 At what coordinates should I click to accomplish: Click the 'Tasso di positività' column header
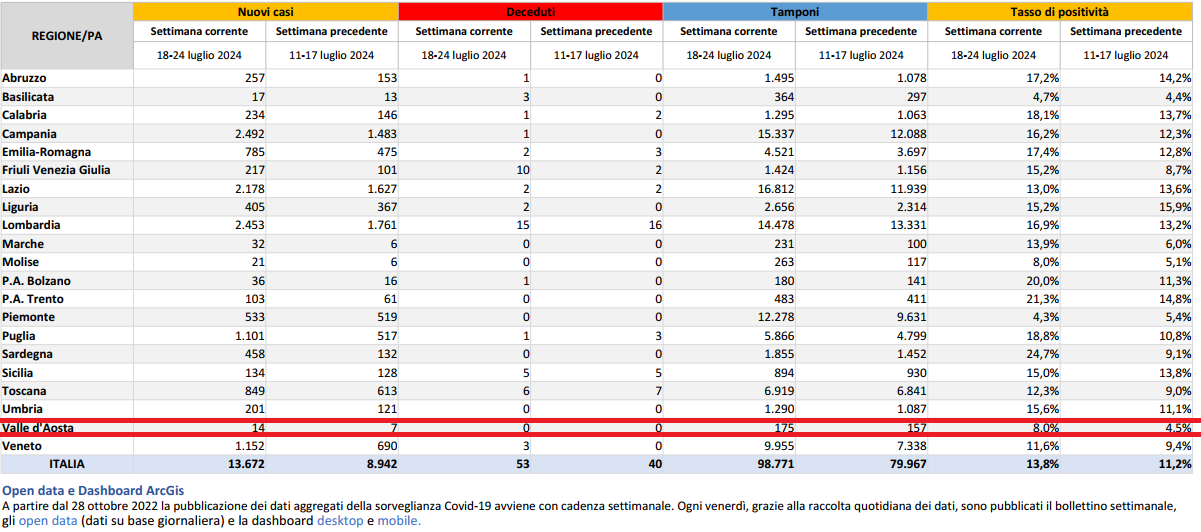click(1064, 11)
